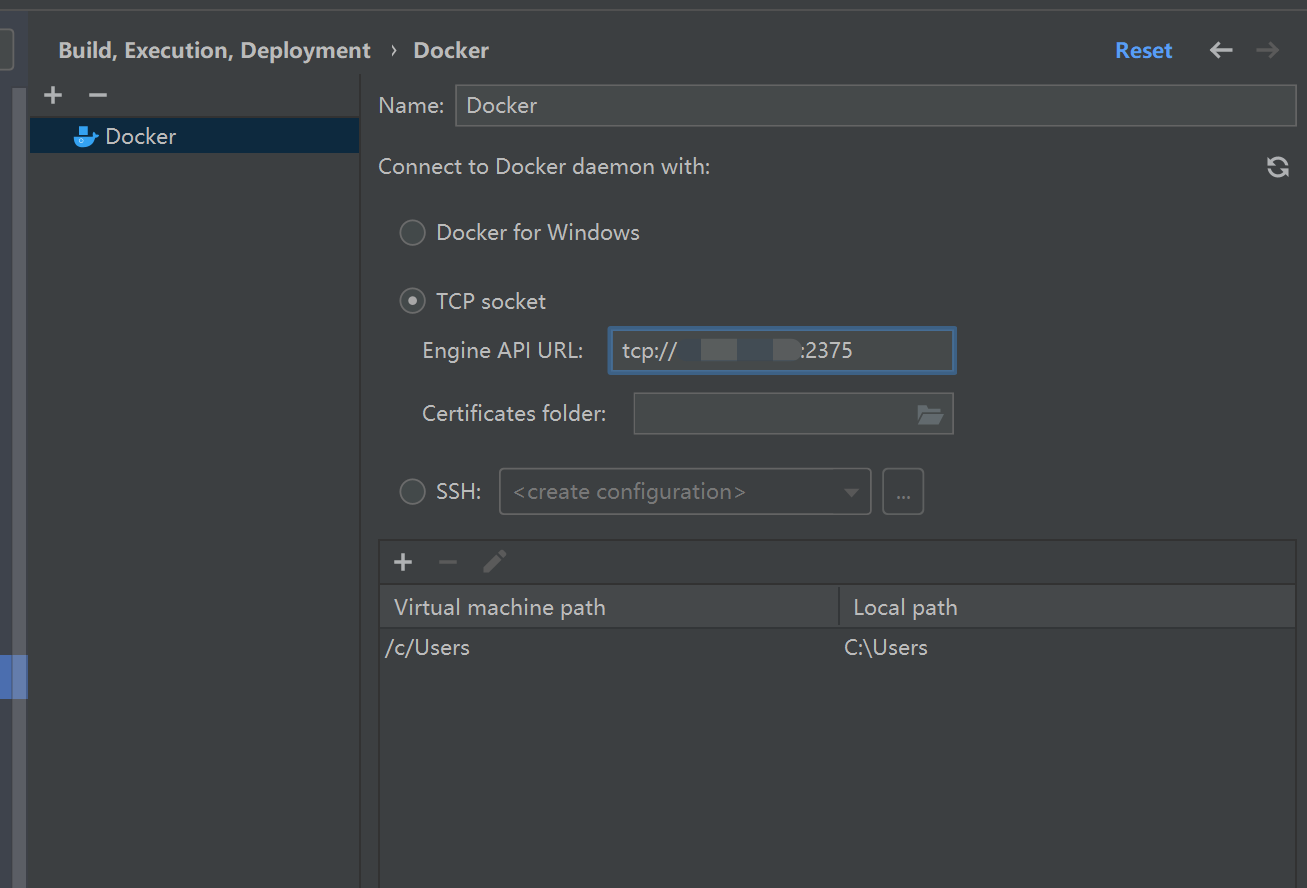The image size is (1307, 888).
Task: Select the C:\Users local path cell
Action: pyautogui.click(x=1067, y=648)
